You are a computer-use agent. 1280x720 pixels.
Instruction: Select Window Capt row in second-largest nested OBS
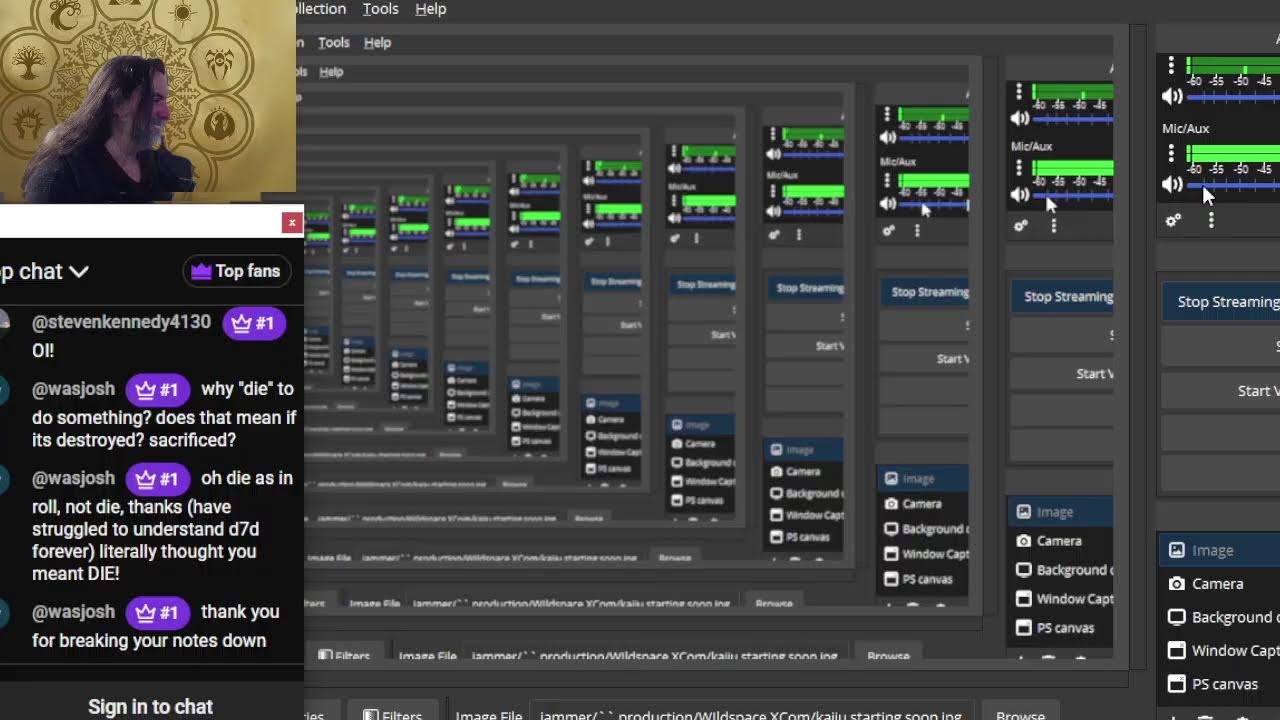click(x=1062, y=599)
